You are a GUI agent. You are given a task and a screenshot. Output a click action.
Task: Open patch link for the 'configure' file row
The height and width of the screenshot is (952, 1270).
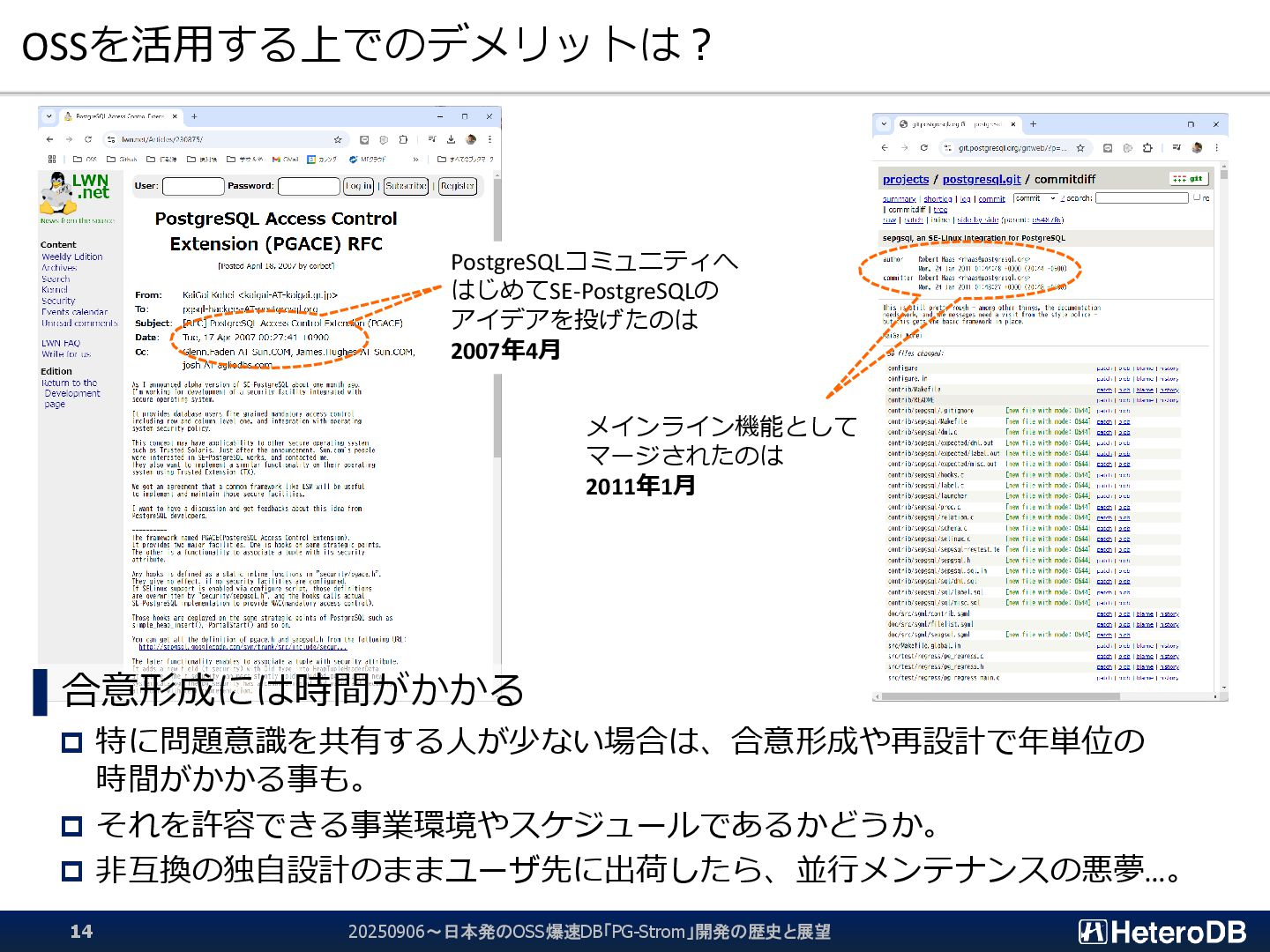click(1103, 368)
